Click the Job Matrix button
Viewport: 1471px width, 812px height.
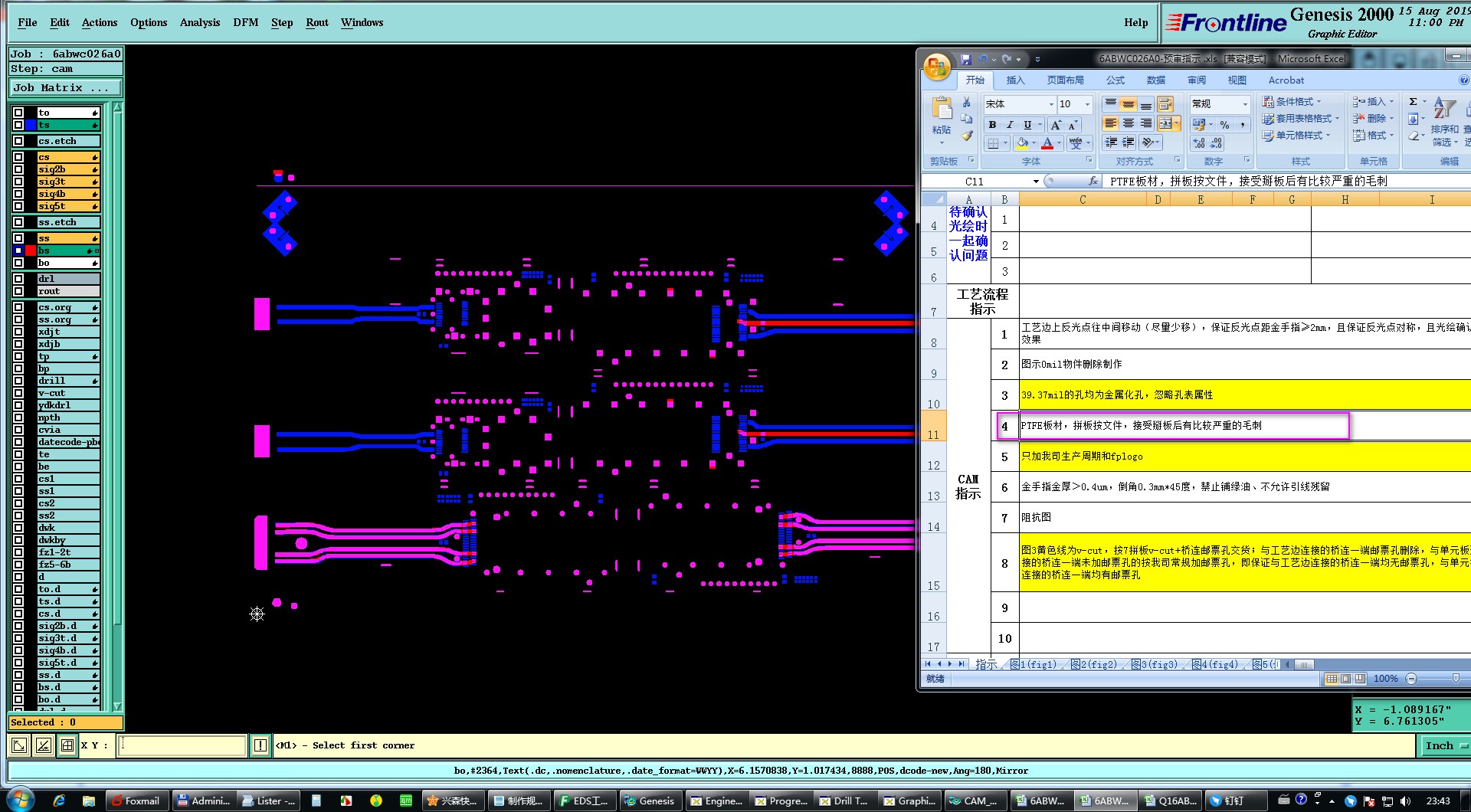pyautogui.click(x=64, y=88)
